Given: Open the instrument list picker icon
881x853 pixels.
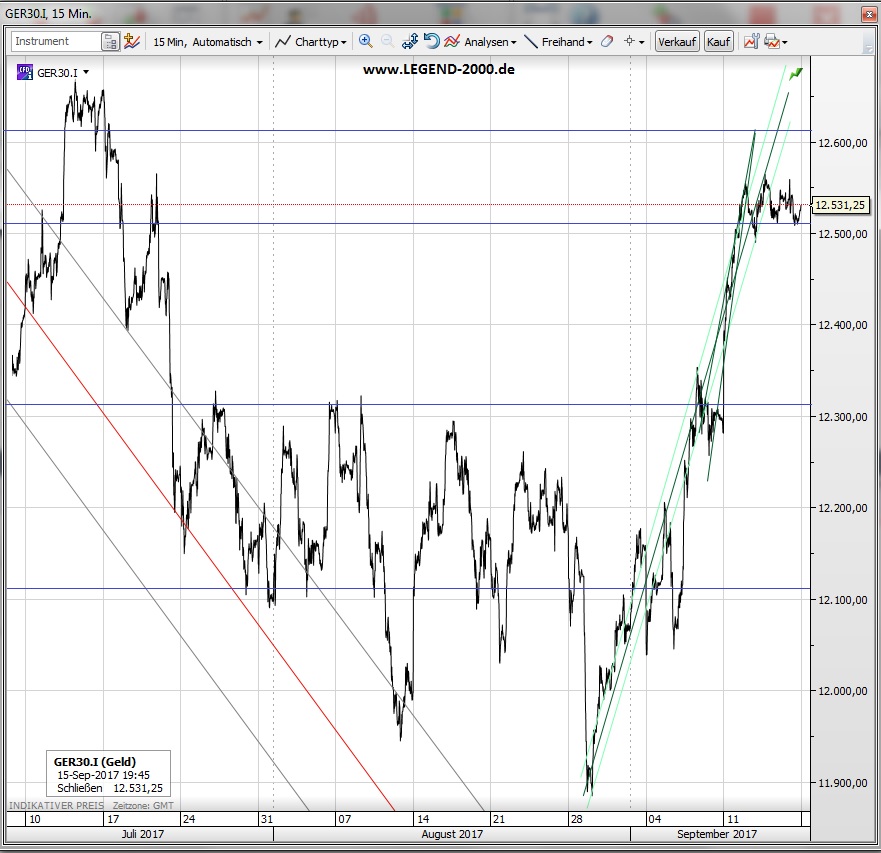Looking at the screenshot, I should coord(110,42).
